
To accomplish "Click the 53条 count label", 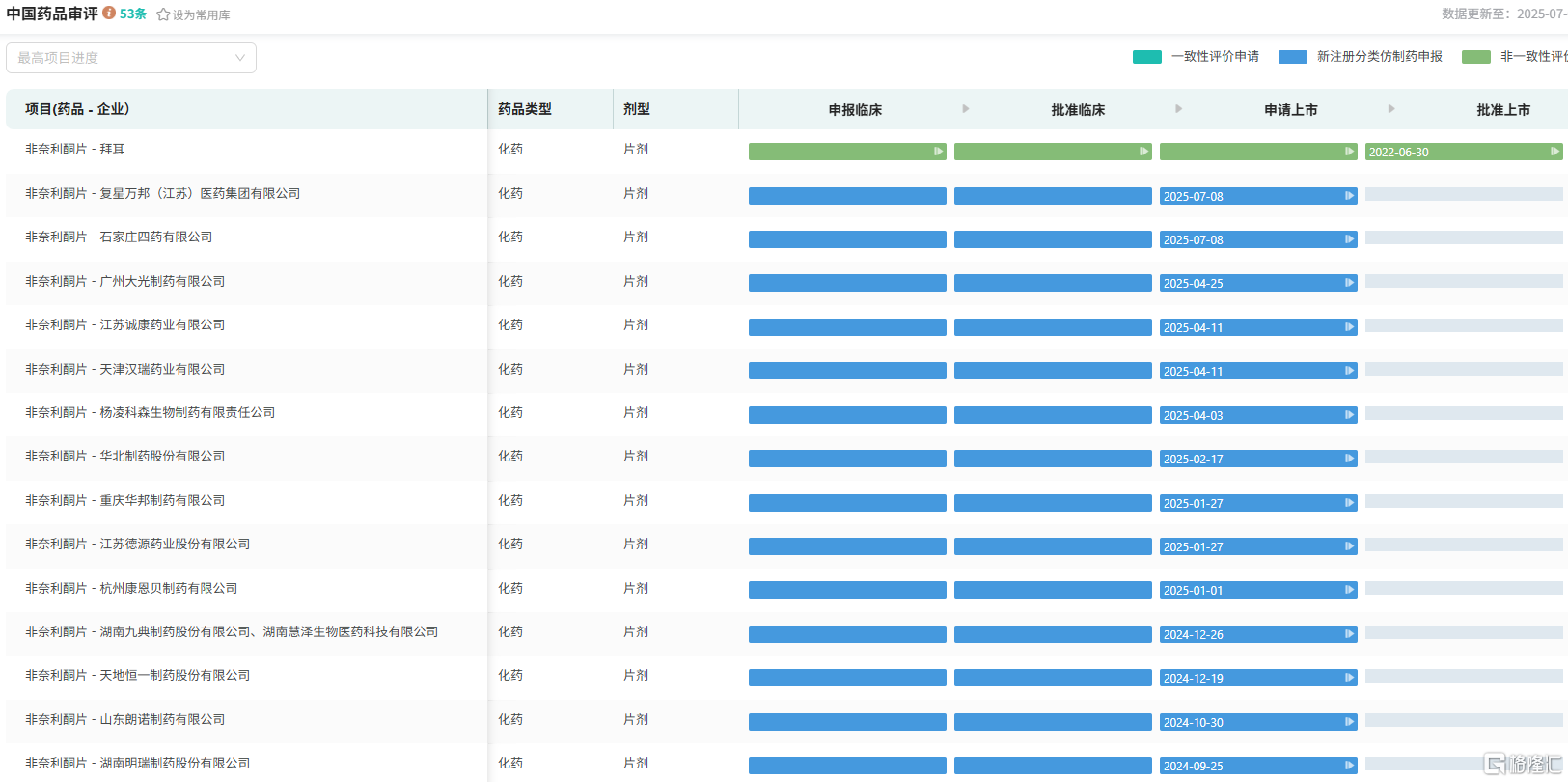I will point(133,14).
